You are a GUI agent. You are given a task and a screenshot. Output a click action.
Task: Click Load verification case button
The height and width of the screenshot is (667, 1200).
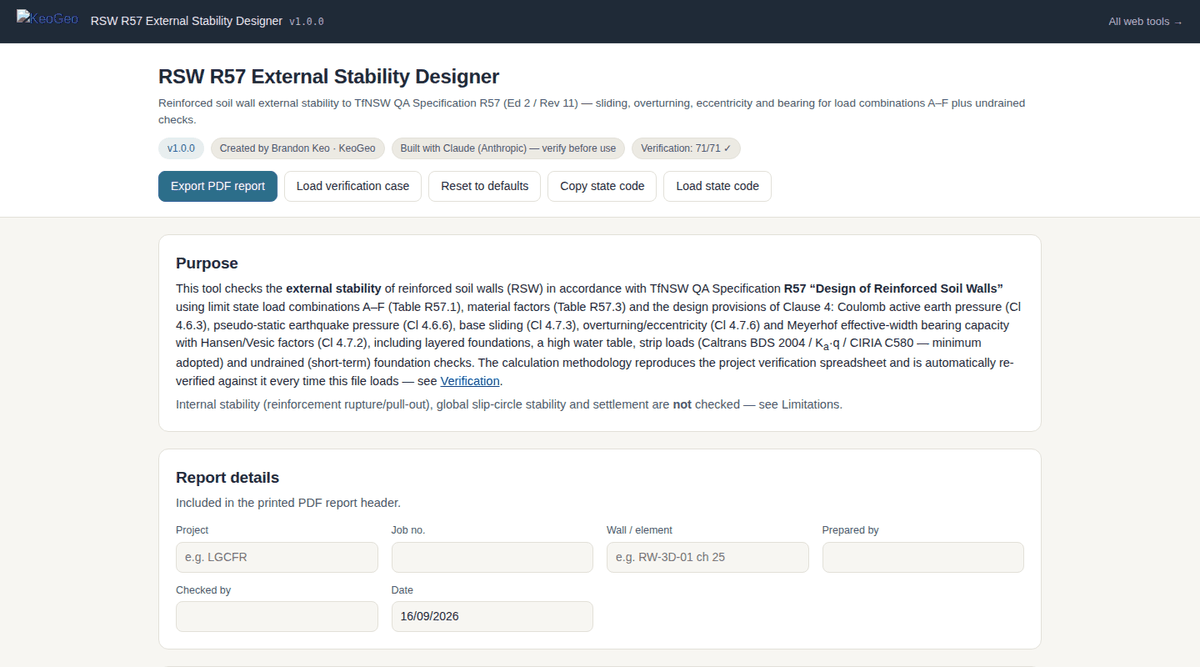point(353,186)
